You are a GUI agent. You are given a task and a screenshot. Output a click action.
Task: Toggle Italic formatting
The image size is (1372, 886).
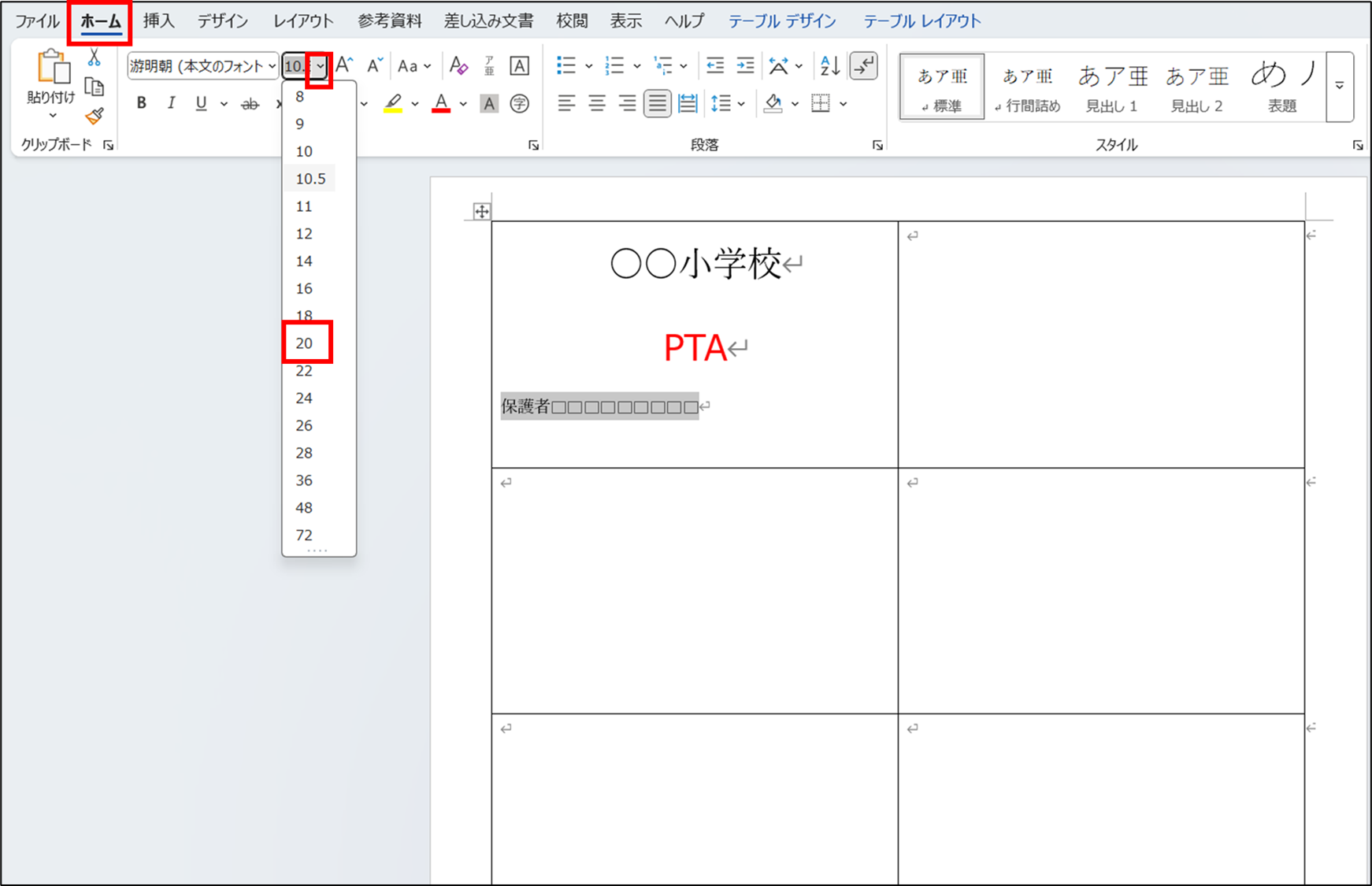pos(171,103)
